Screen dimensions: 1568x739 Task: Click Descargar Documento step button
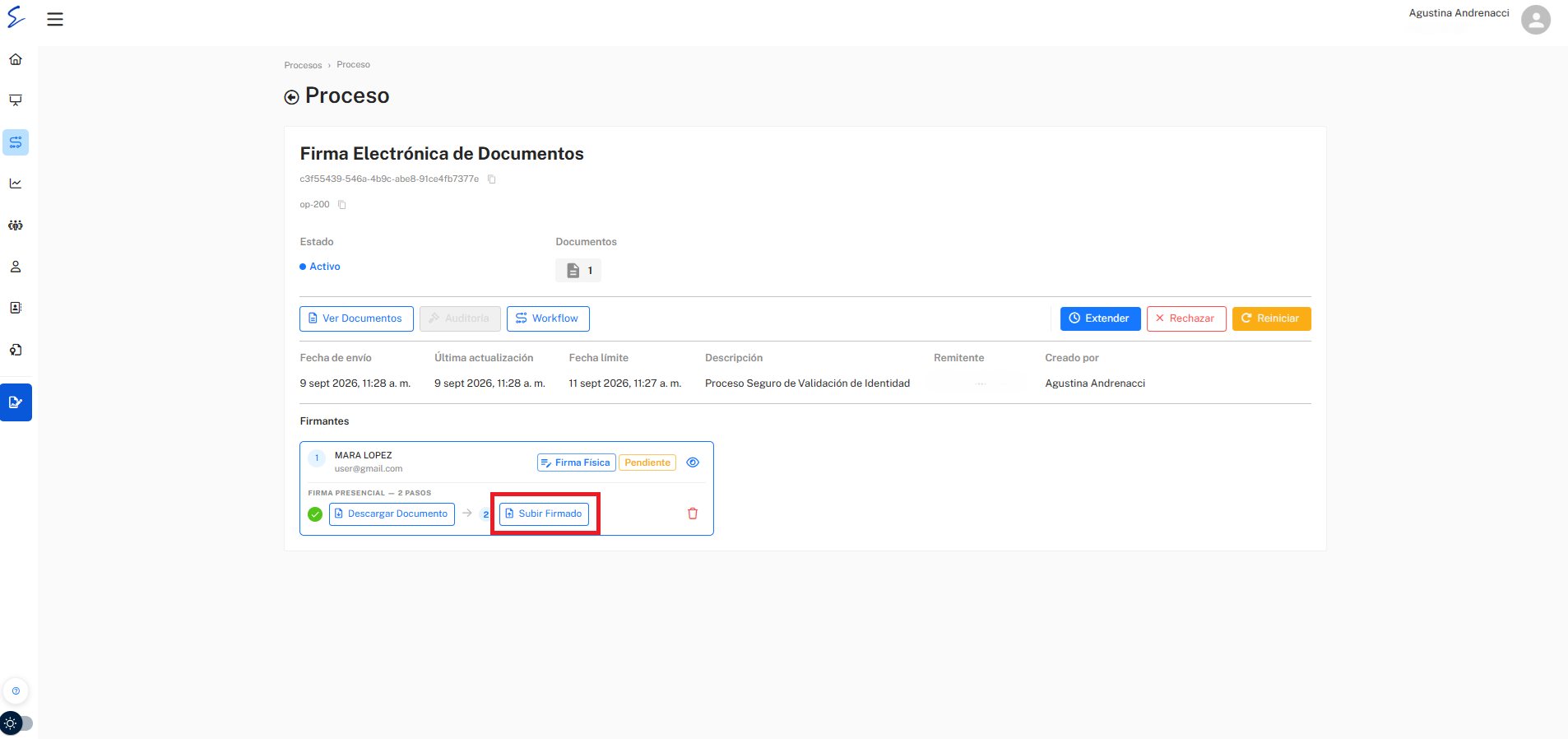click(x=392, y=514)
